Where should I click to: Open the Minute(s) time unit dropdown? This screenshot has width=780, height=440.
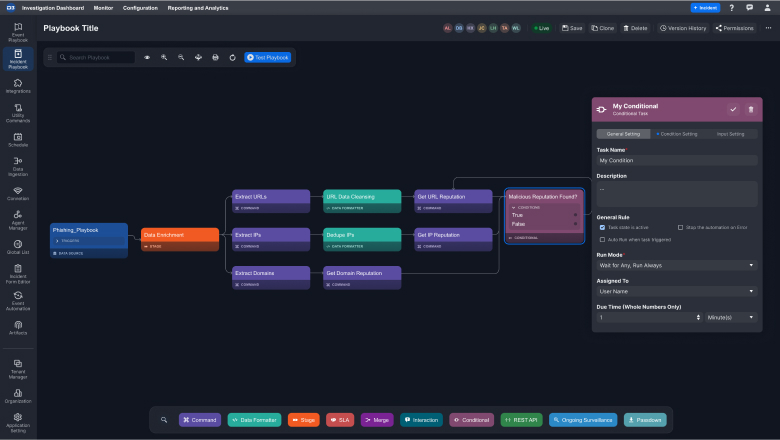731,317
